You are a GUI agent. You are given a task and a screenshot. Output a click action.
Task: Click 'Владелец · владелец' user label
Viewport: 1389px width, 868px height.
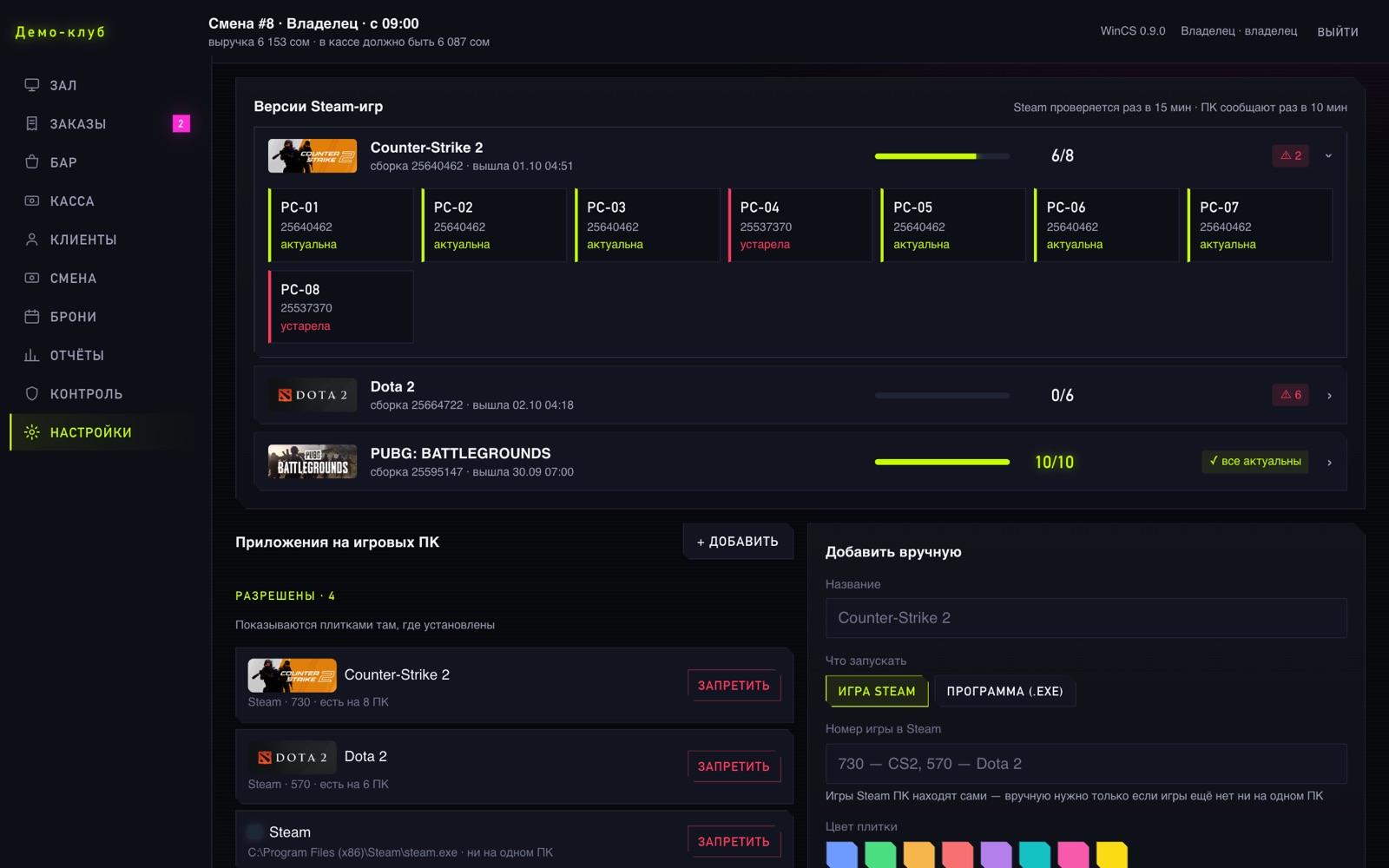1239,31
